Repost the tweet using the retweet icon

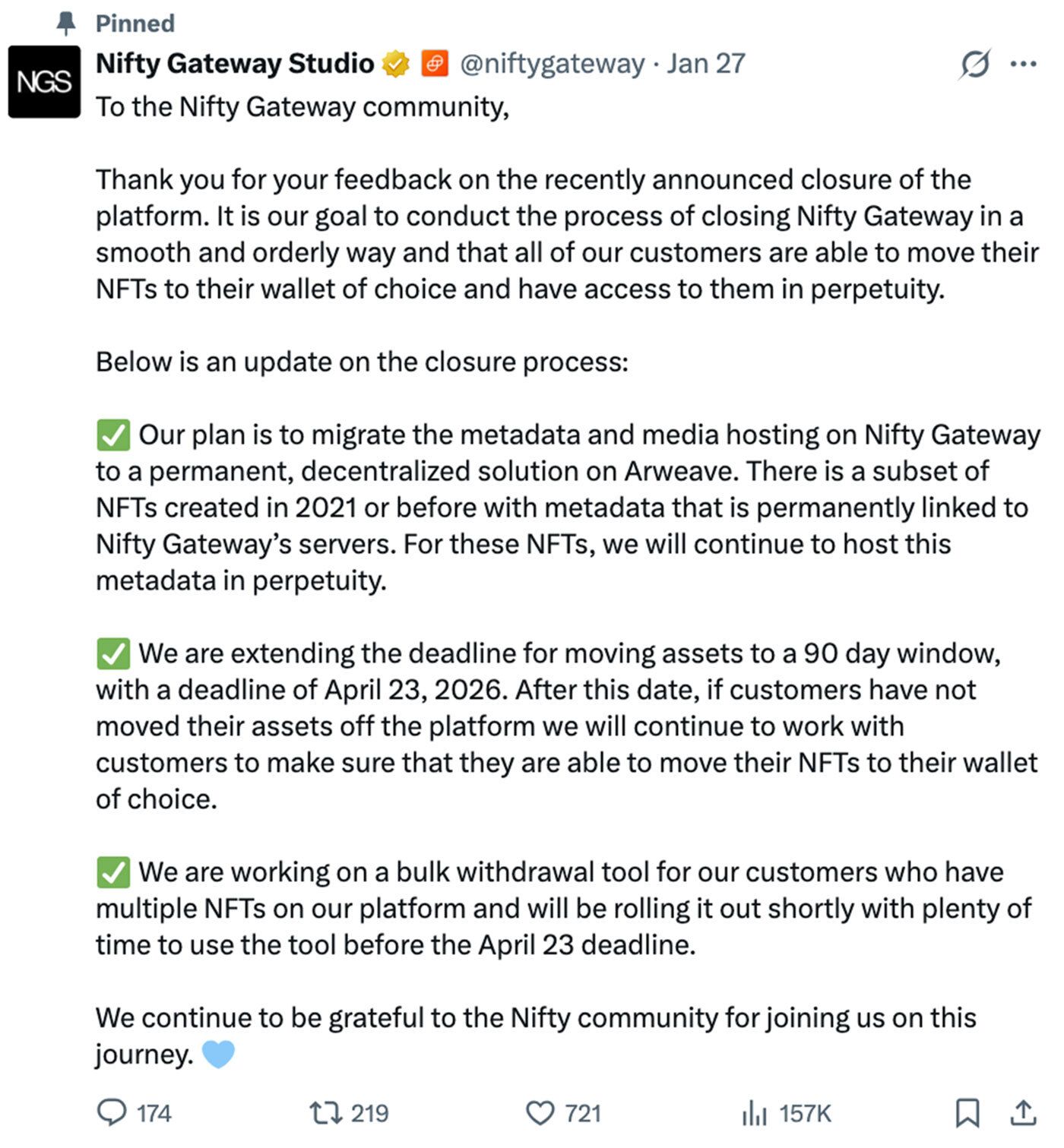point(325,1113)
